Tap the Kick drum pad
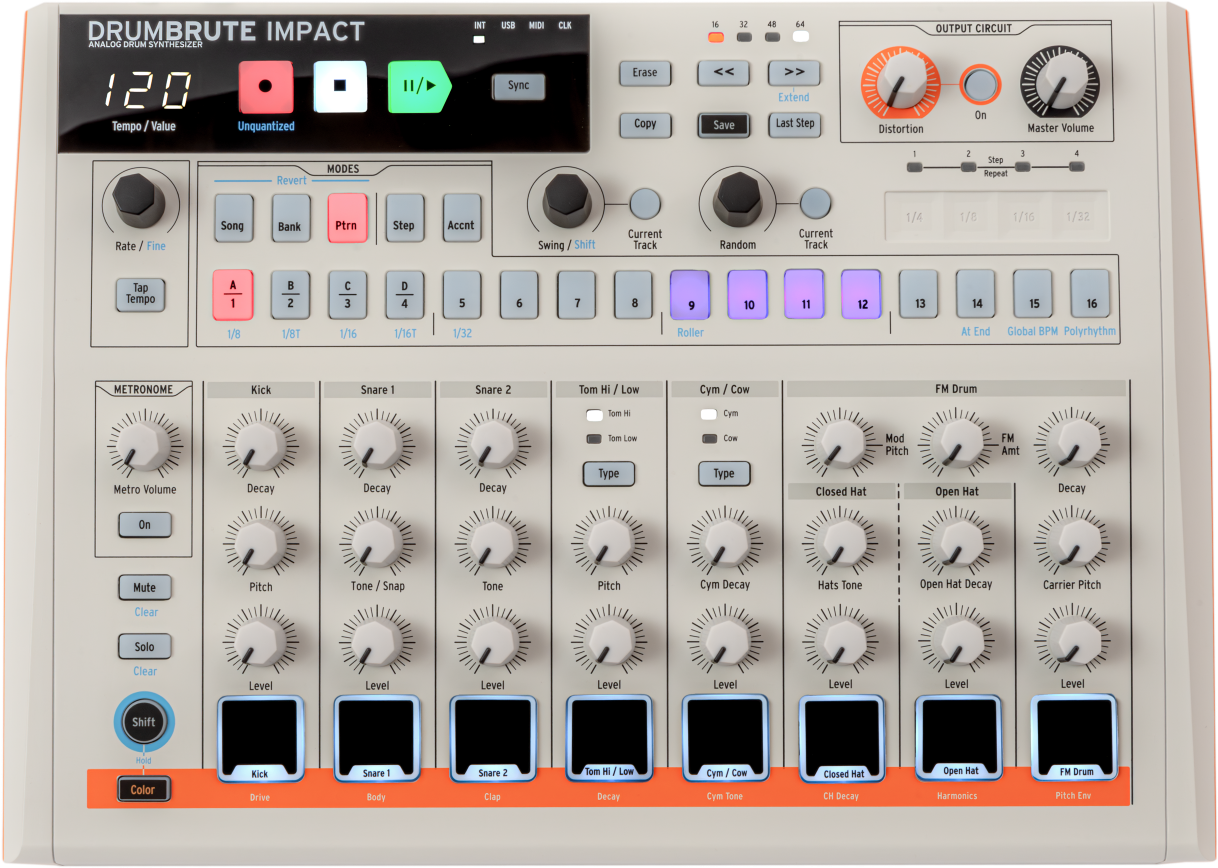 pyautogui.click(x=260, y=736)
